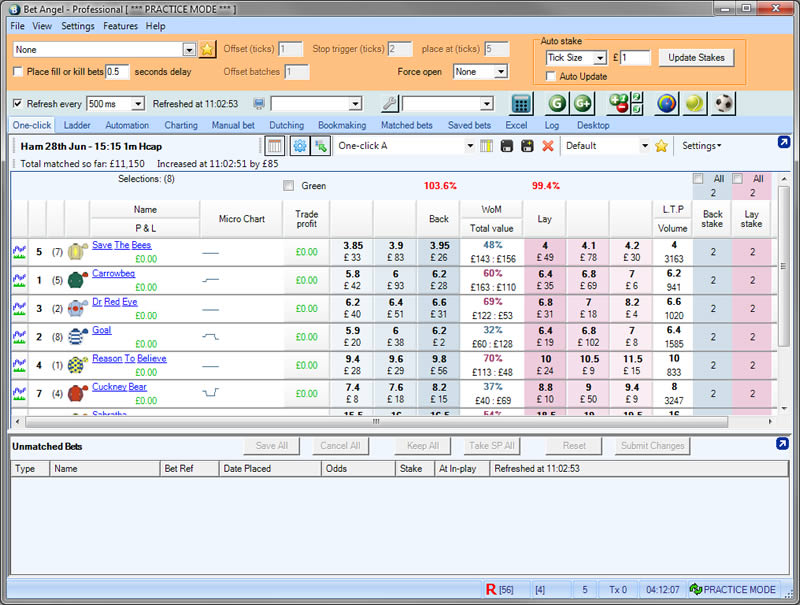This screenshot has width=800, height=605.
Task: Click the second save-as disk icon
Action: pyautogui.click(x=527, y=146)
